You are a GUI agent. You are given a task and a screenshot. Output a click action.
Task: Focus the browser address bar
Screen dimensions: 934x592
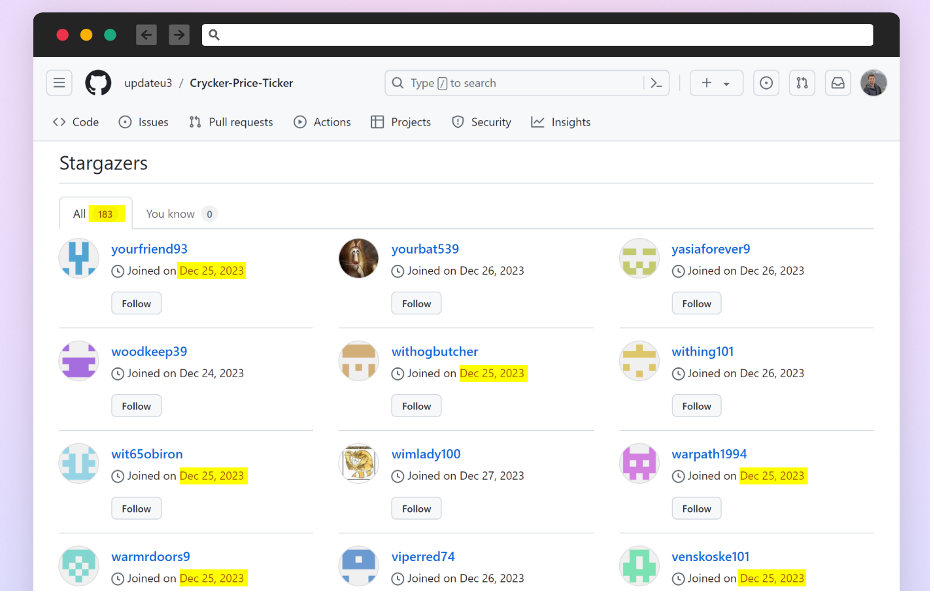point(537,35)
